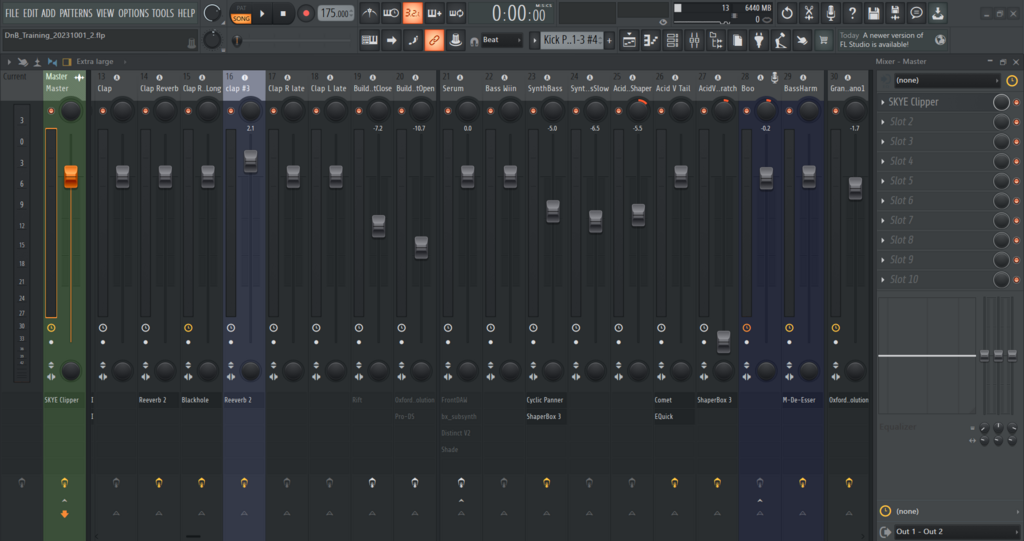Click the SynthBass volume fader
The image size is (1024, 541).
click(x=553, y=211)
